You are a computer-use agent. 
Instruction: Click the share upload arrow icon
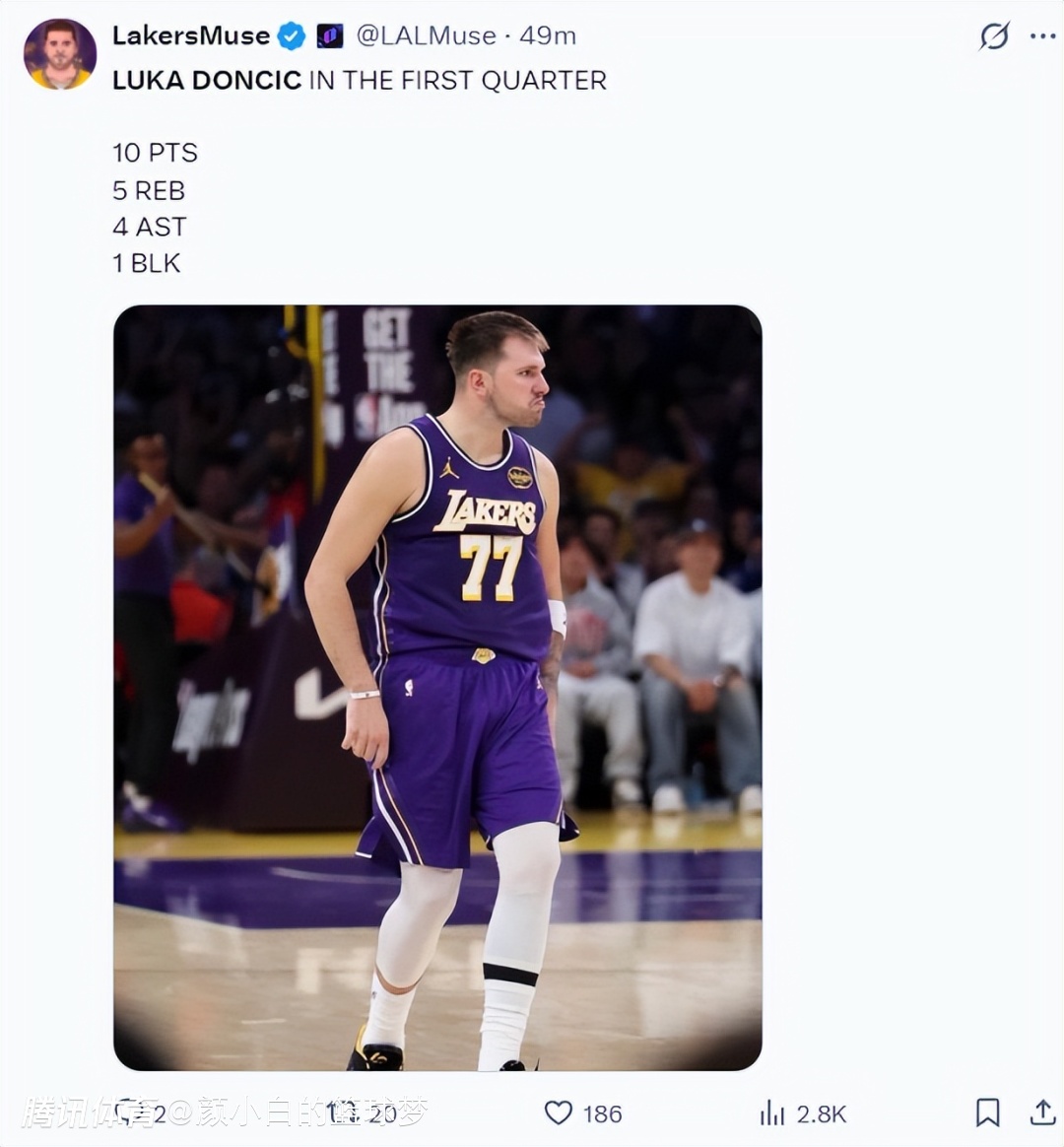pos(1042,1113)
